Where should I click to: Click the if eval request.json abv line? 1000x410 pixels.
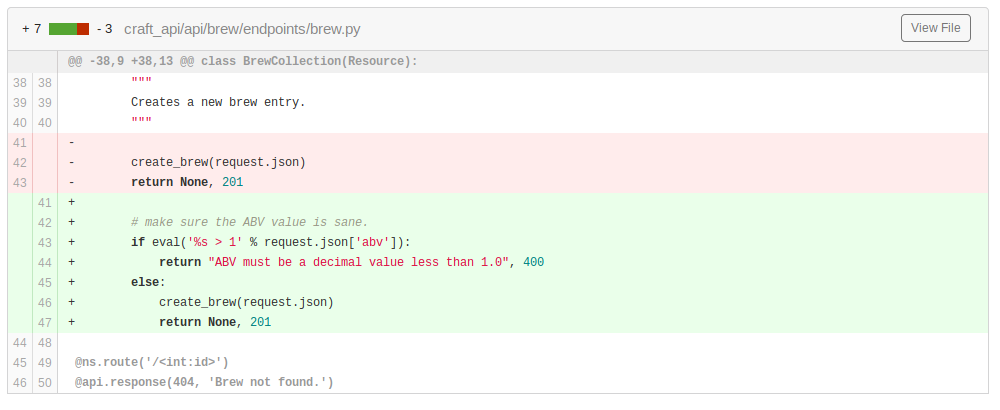point(270,242)
